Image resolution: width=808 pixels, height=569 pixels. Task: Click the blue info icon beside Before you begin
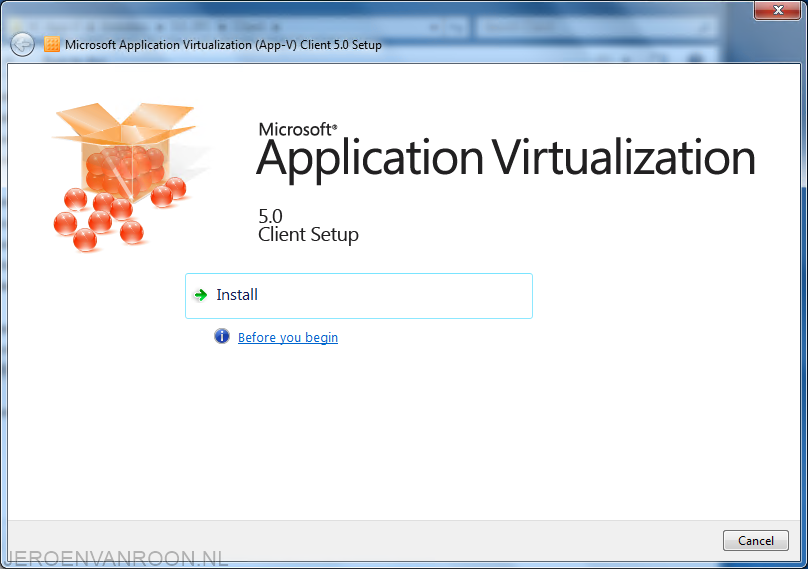point(222,337)
